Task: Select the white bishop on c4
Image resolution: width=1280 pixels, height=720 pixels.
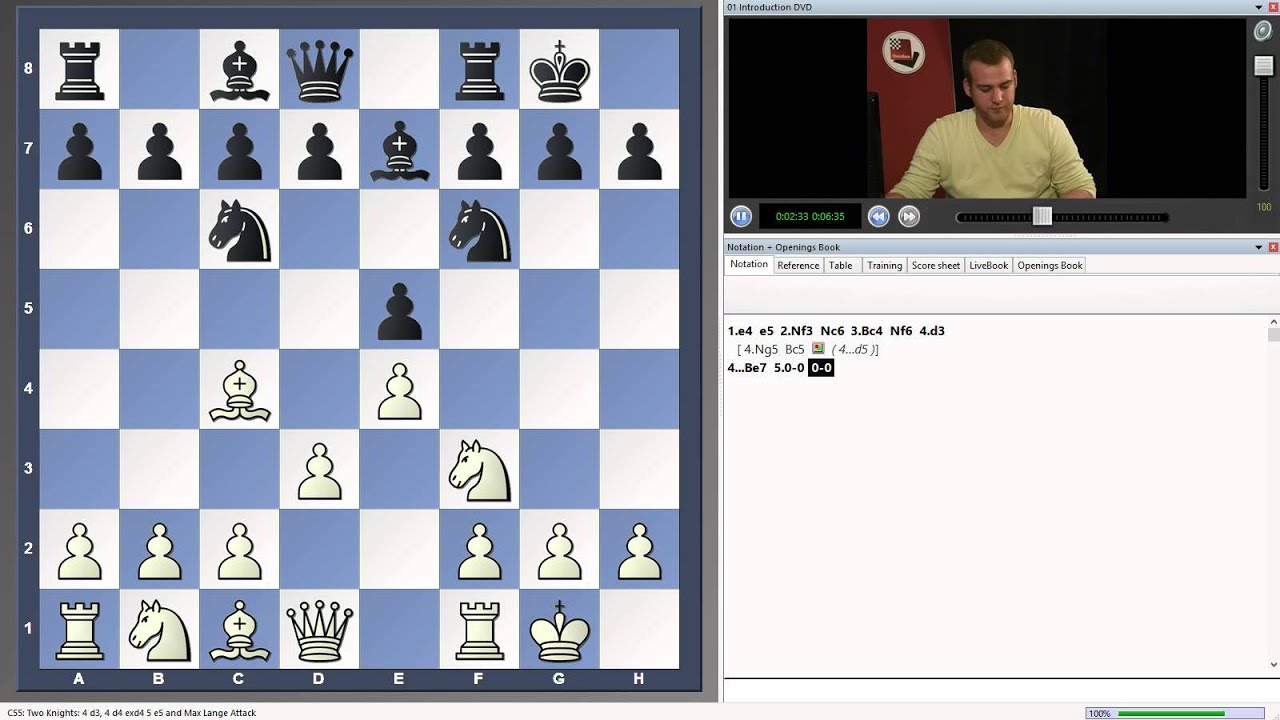Action: (239, 389)
